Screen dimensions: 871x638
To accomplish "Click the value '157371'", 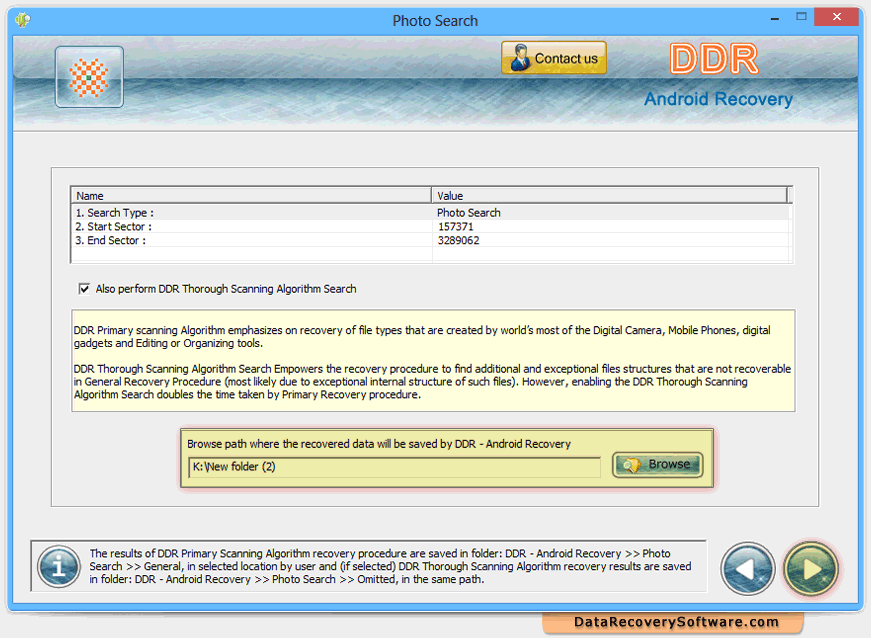I will click(455, 227).
